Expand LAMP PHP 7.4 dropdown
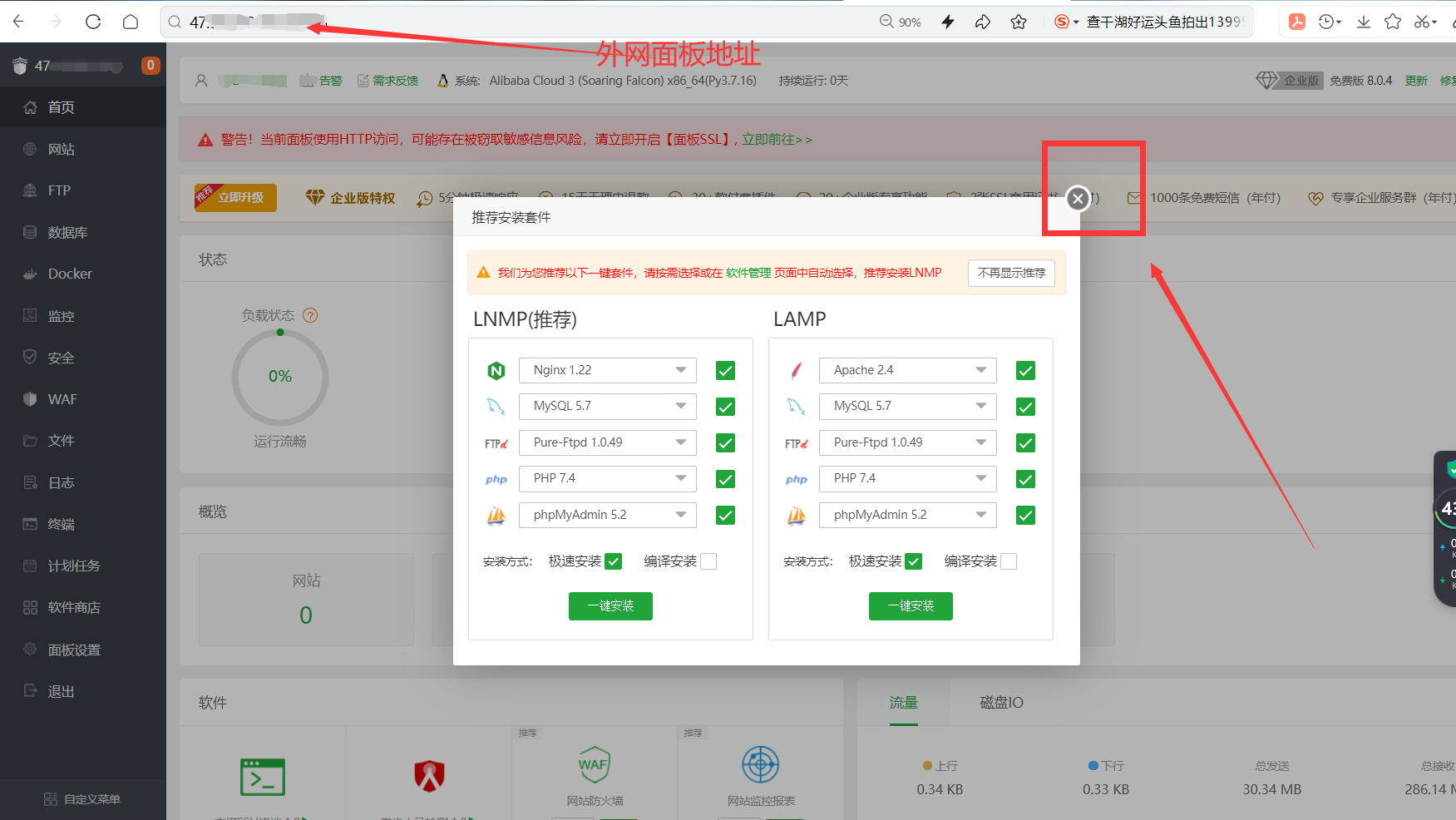Image resolution: width=1456 pixels, height=820 pixels. point(908,478)
